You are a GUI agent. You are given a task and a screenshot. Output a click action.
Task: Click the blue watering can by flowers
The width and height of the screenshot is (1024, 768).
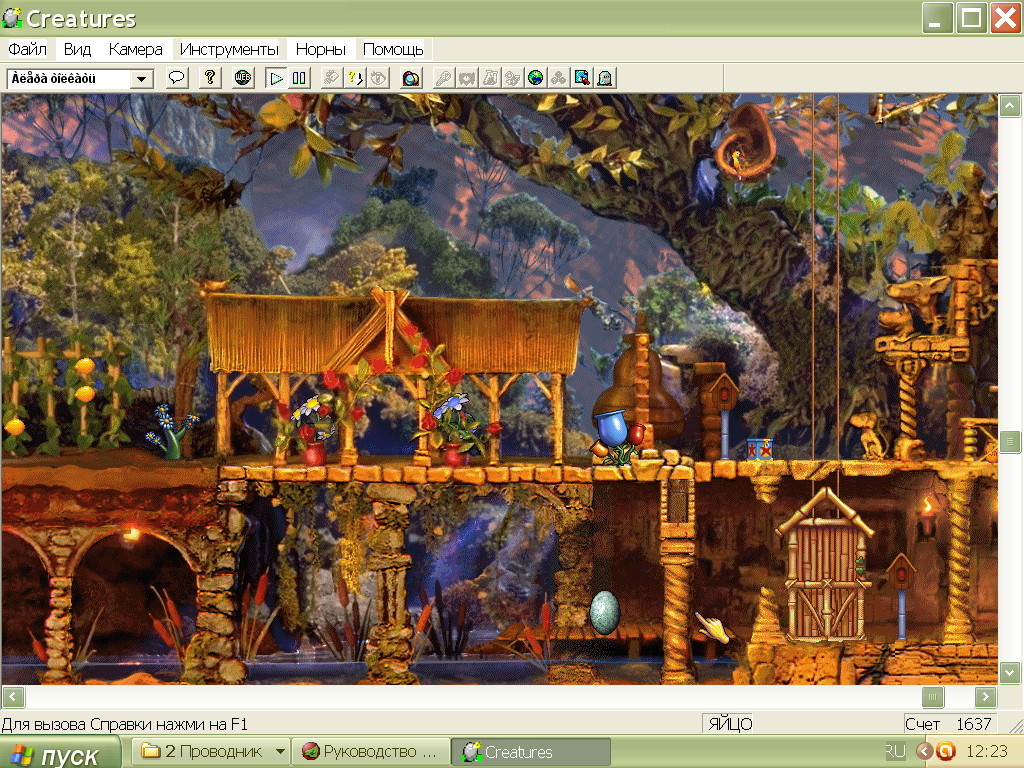(x=613, y=428)
